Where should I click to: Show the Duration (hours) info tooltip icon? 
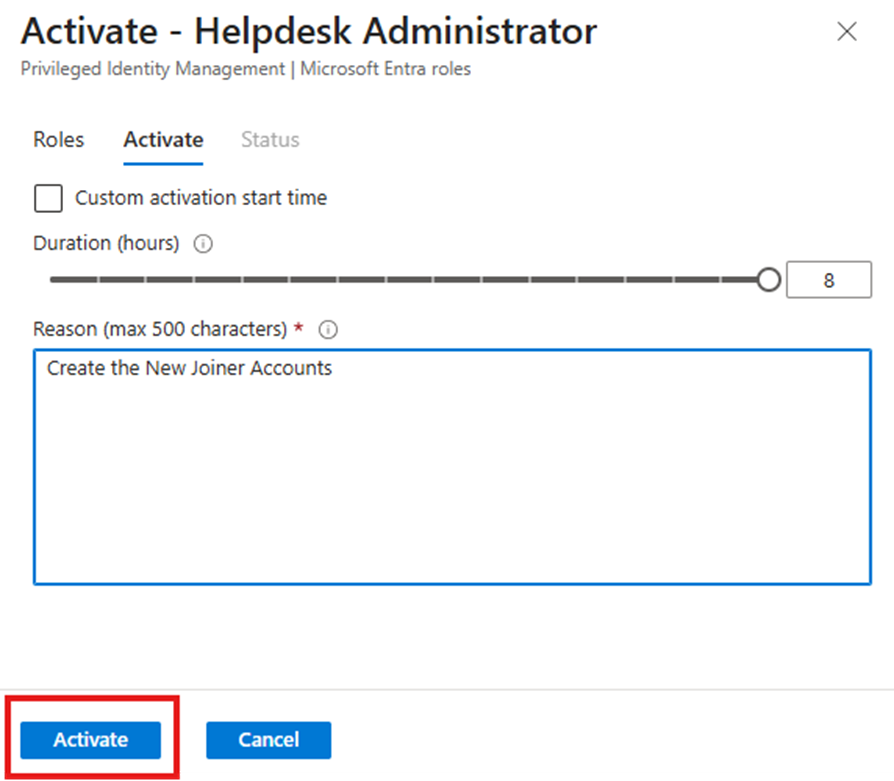tap(203, 243)
